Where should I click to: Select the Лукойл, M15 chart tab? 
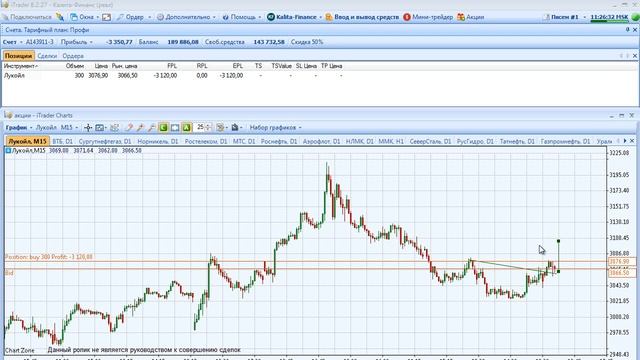coord(27,141)
